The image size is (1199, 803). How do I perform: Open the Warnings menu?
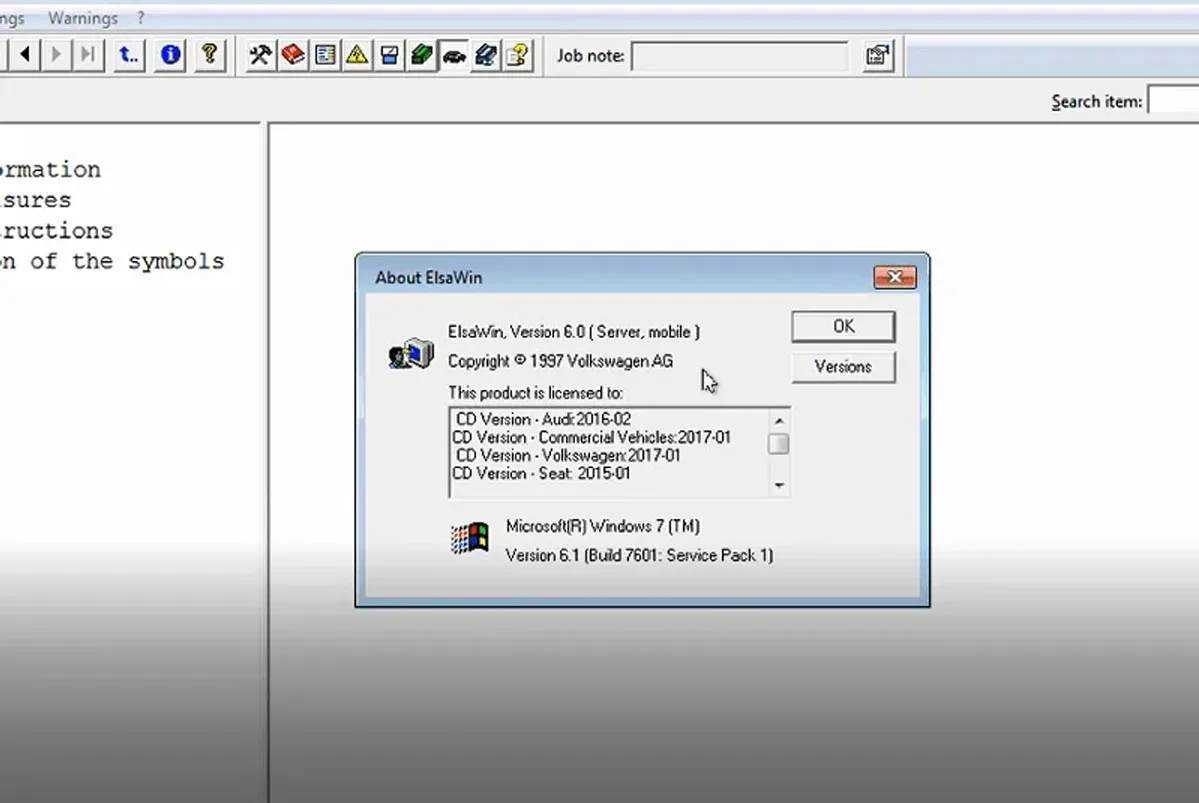click(83, 18)
